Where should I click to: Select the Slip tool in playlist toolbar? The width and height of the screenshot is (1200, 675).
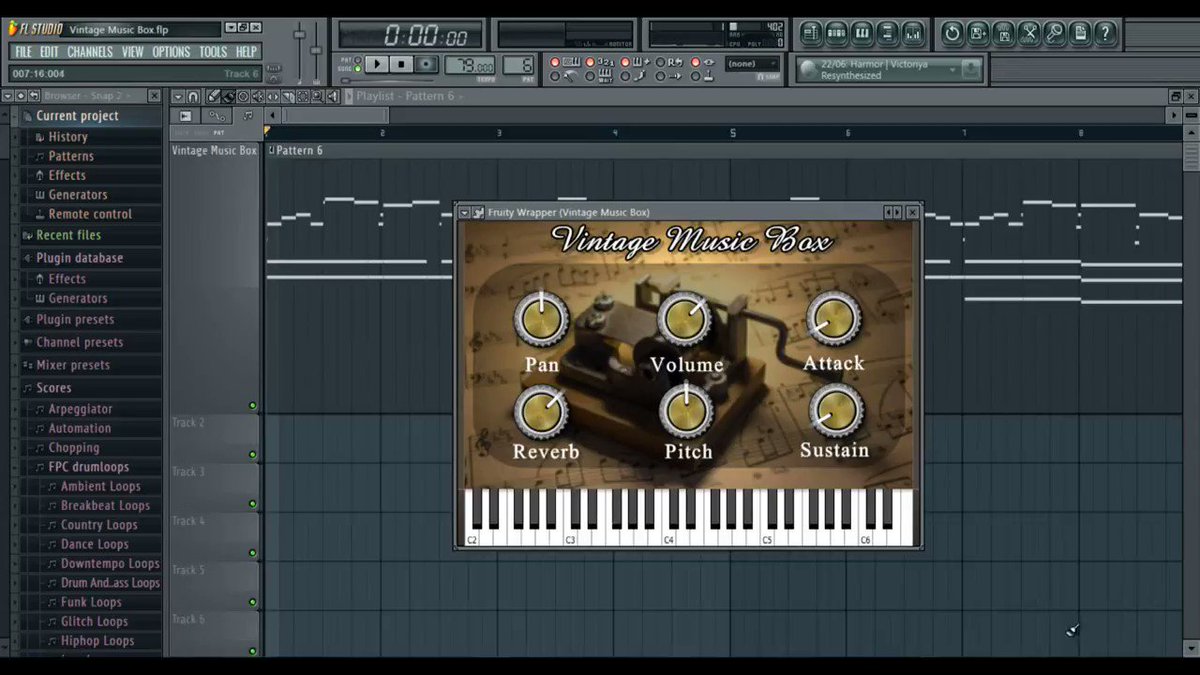[x=273, y=97]
